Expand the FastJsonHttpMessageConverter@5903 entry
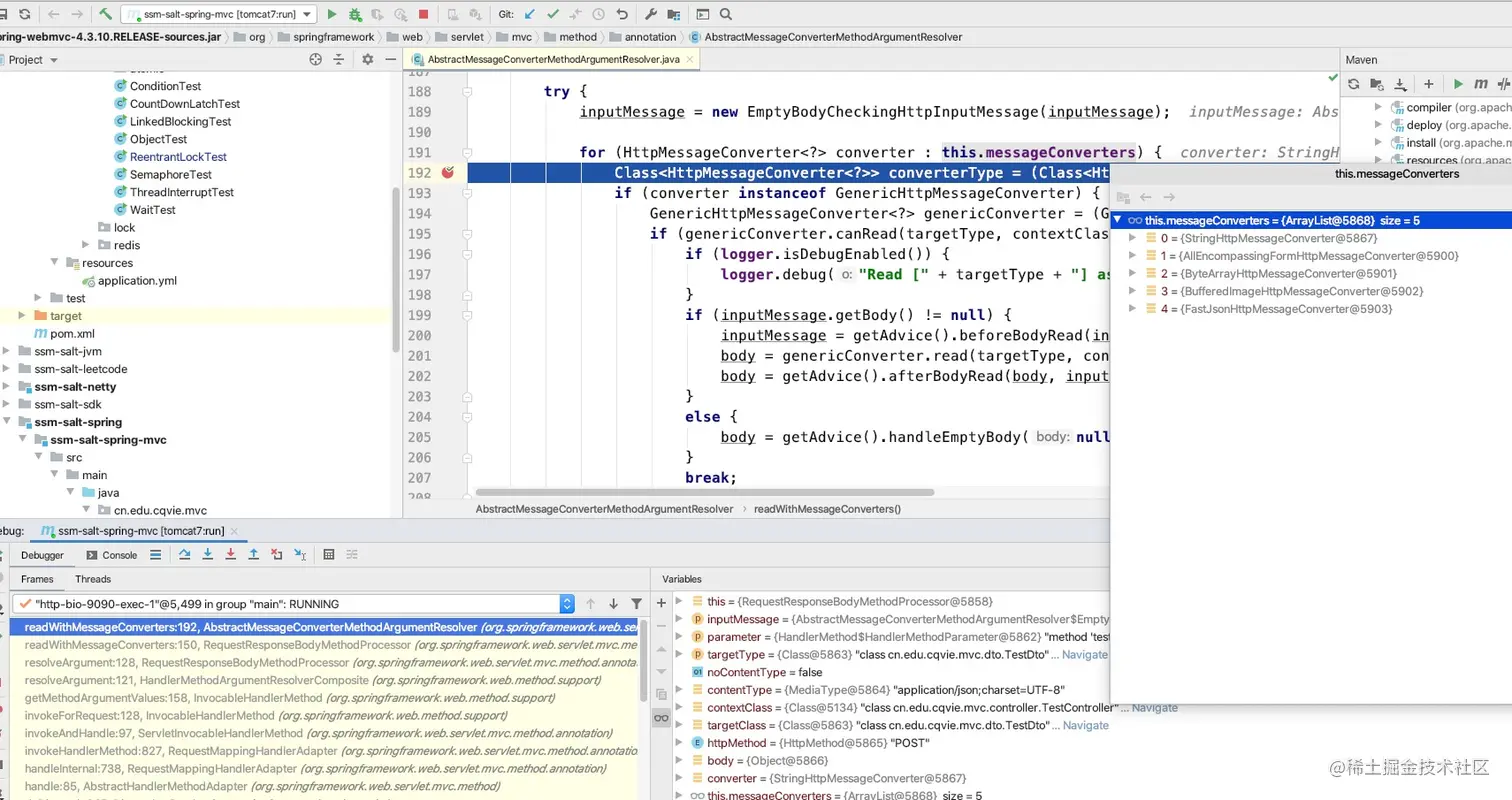 (x=1133, y=309)
